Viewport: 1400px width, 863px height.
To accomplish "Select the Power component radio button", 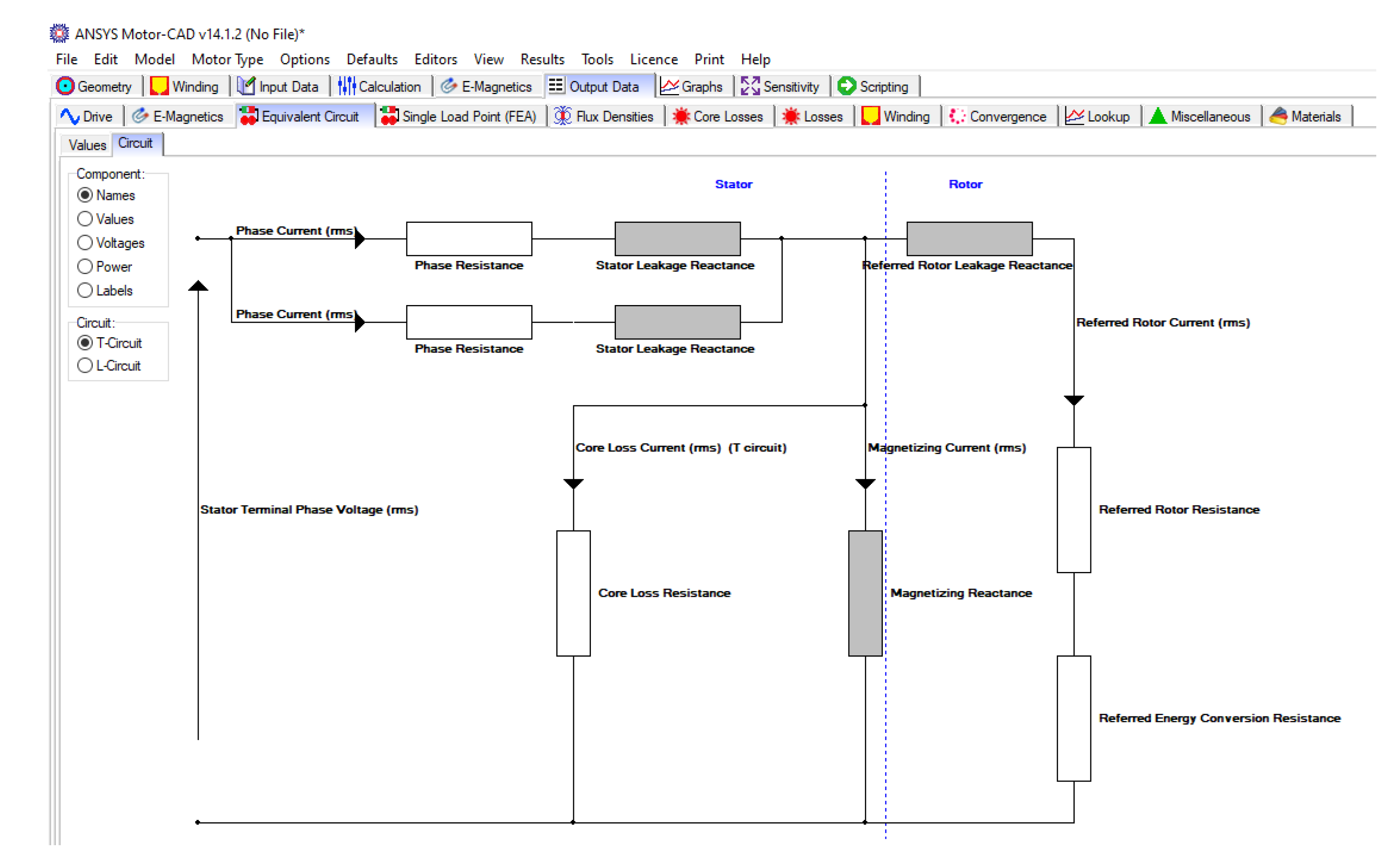I will point(85,267).
